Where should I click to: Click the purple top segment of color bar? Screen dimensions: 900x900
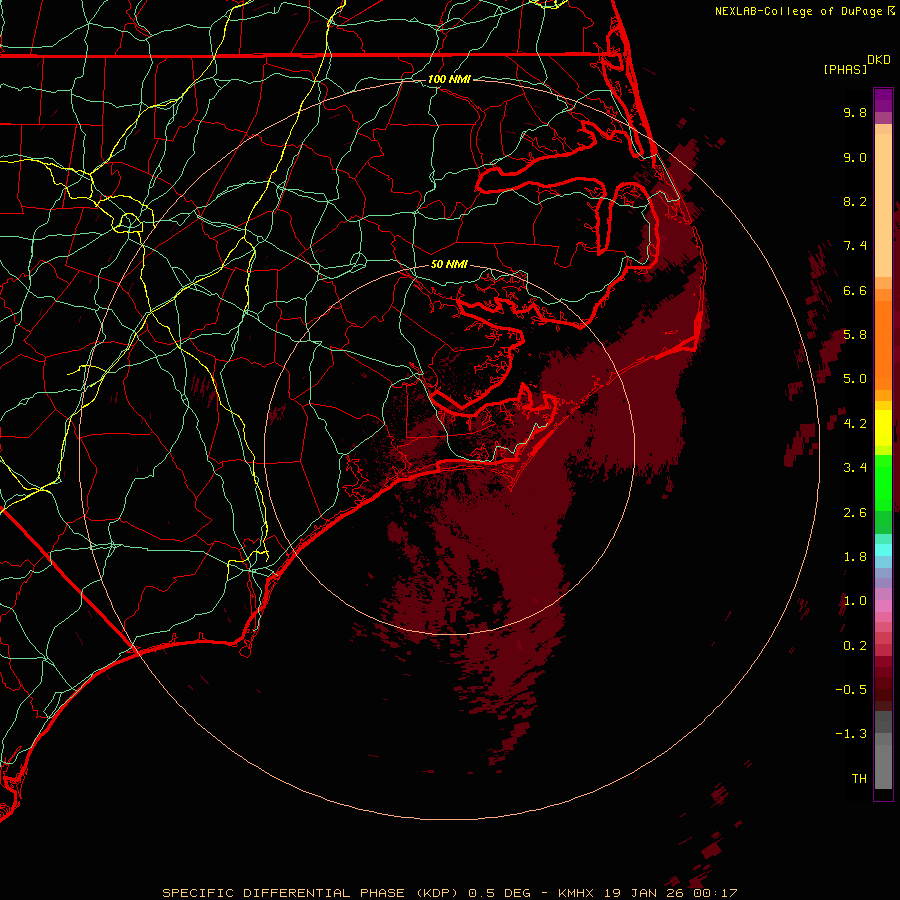point(883,100)
